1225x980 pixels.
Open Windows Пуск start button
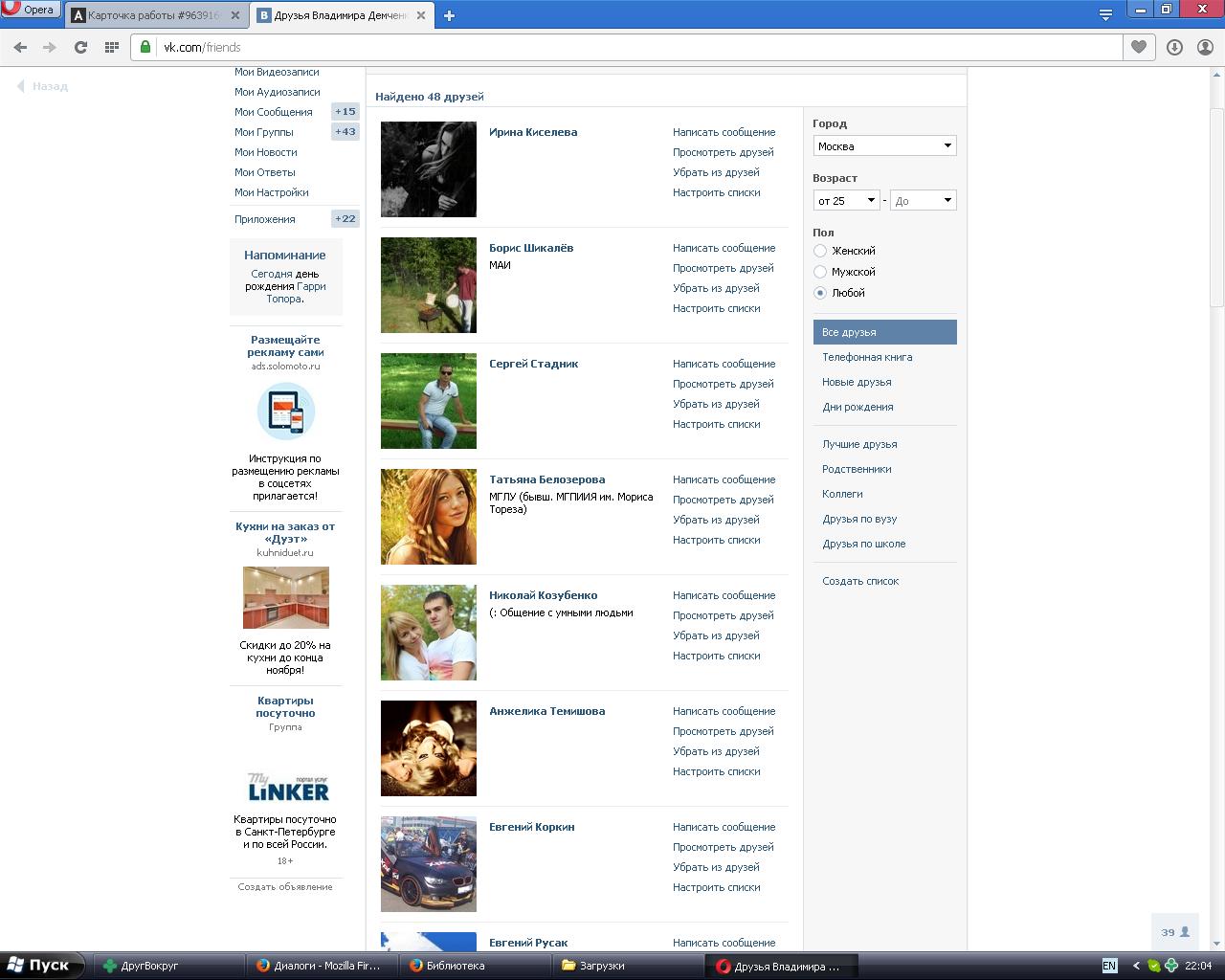coord(40,966)
